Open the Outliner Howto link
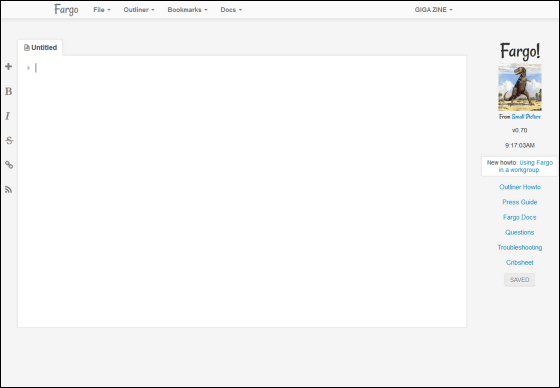This screenshot has height=388, width=560. (x=520, y=187)
